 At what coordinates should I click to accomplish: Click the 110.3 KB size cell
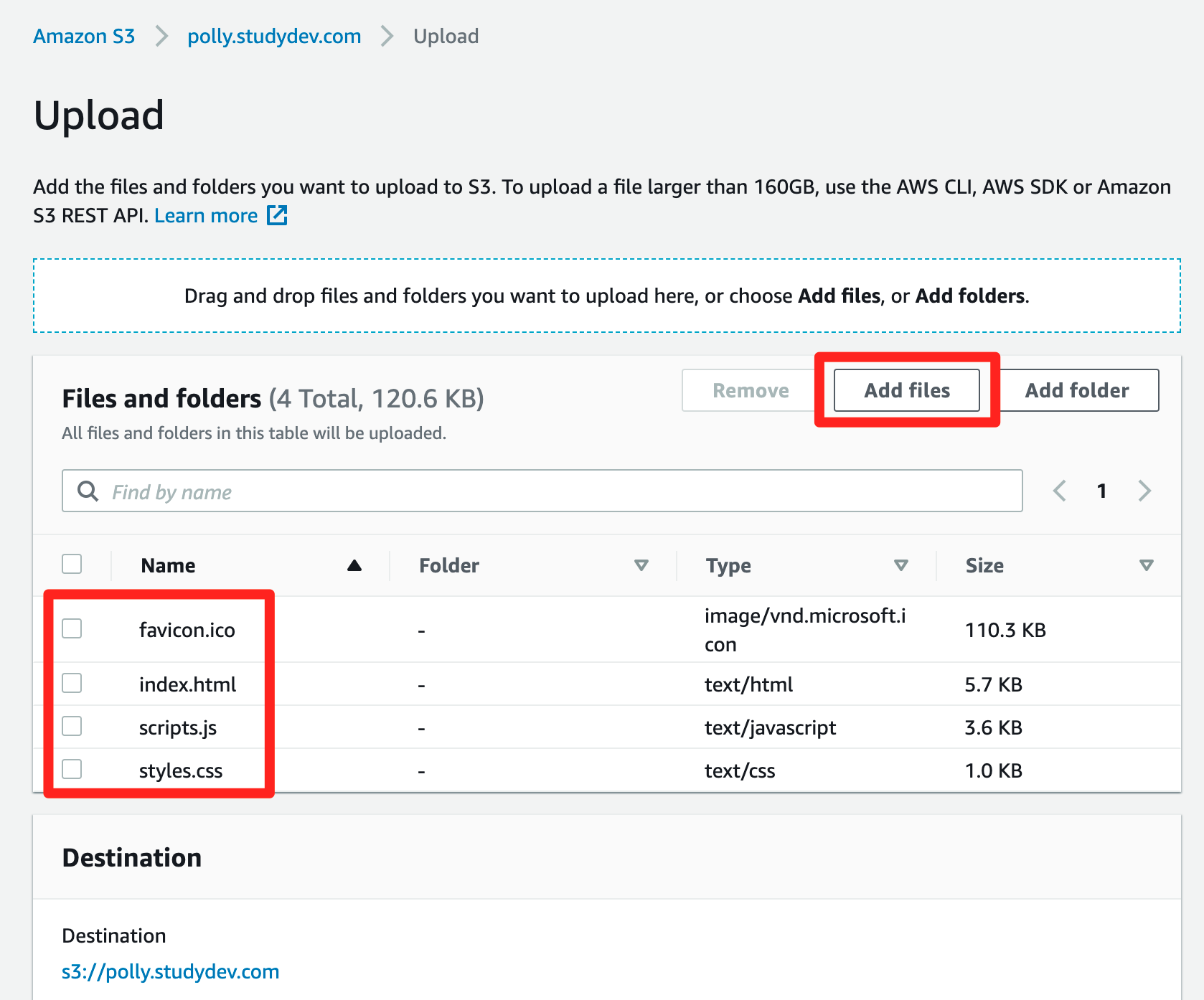pos(1005,630)
